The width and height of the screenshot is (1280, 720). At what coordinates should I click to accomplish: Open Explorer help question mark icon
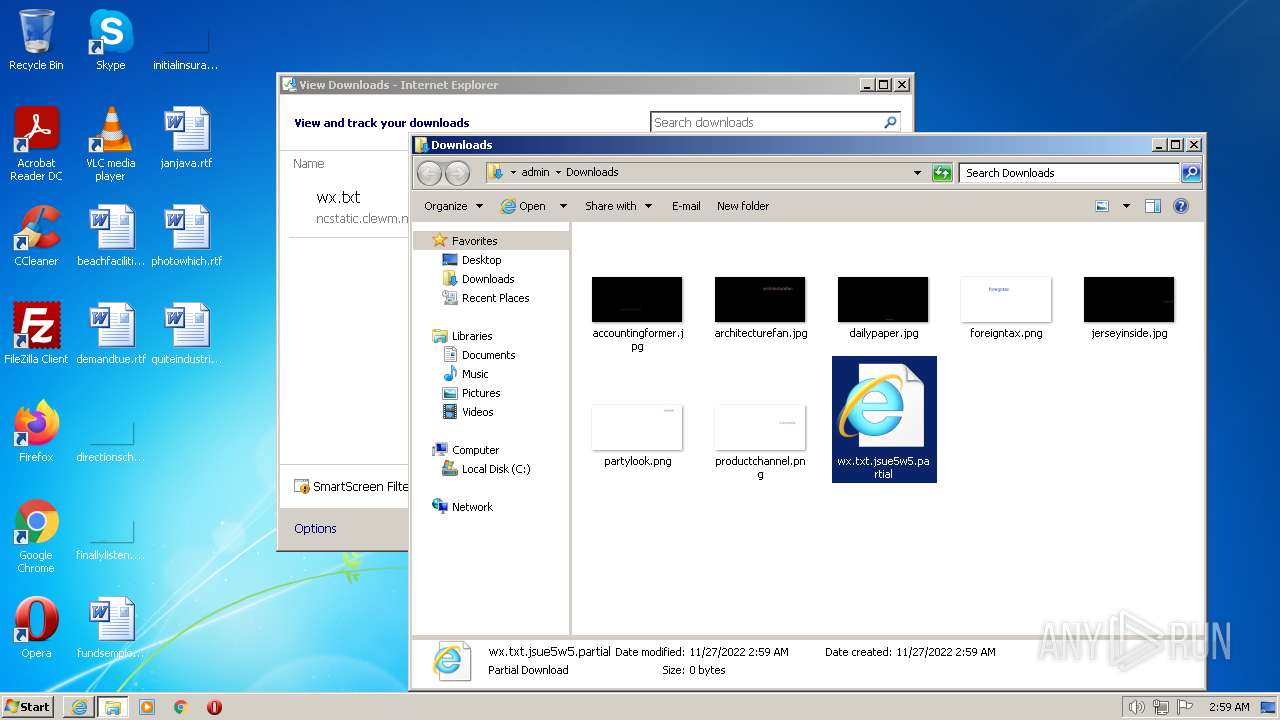click(x=1180, y=206)
